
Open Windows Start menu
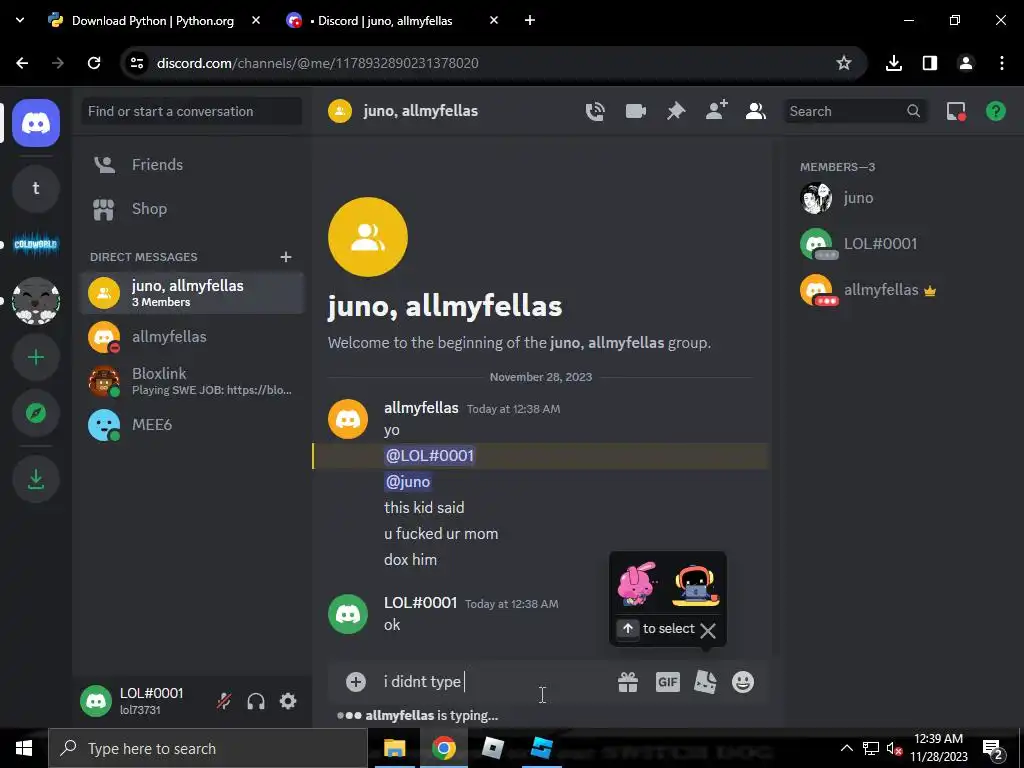point(24,748)
